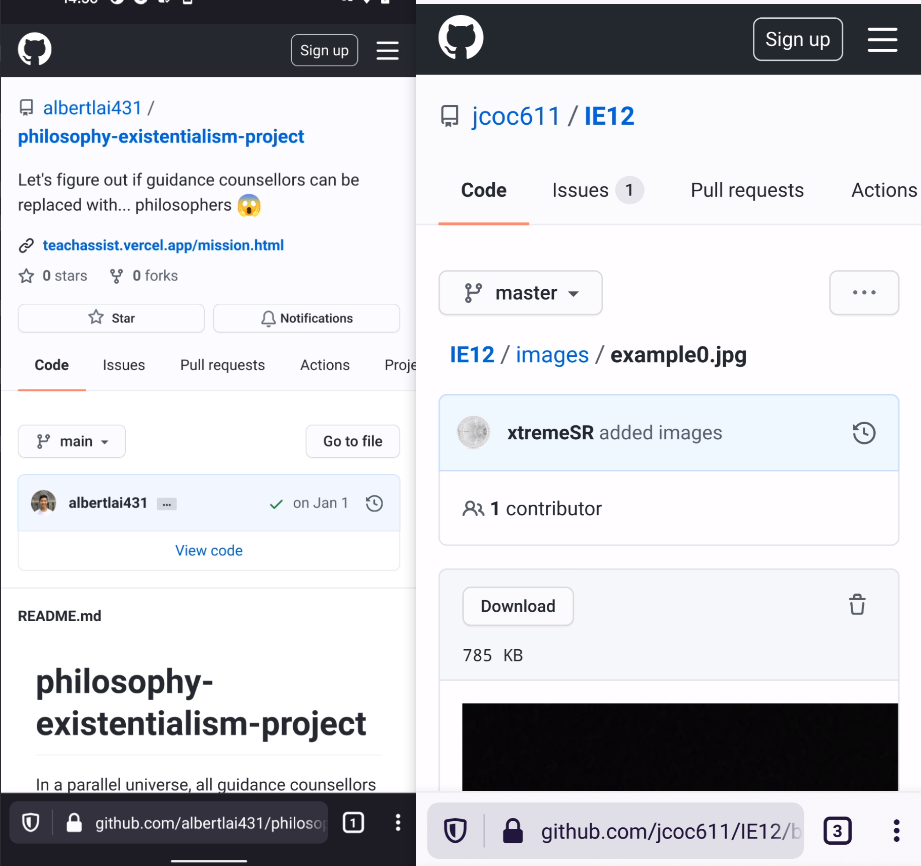Click trash delete file icon
The width and height of the screenshot is (921, 866).
tap(857, 605)
